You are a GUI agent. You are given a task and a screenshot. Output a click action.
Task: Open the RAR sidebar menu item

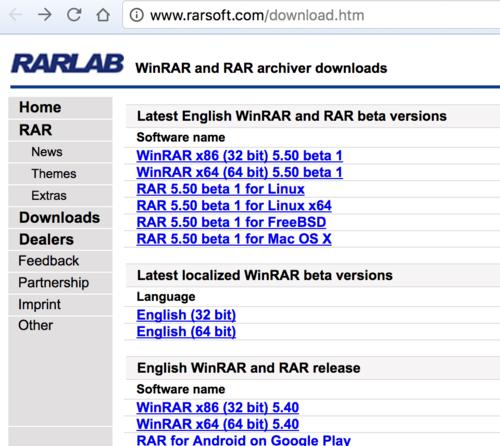click(60, 130)
